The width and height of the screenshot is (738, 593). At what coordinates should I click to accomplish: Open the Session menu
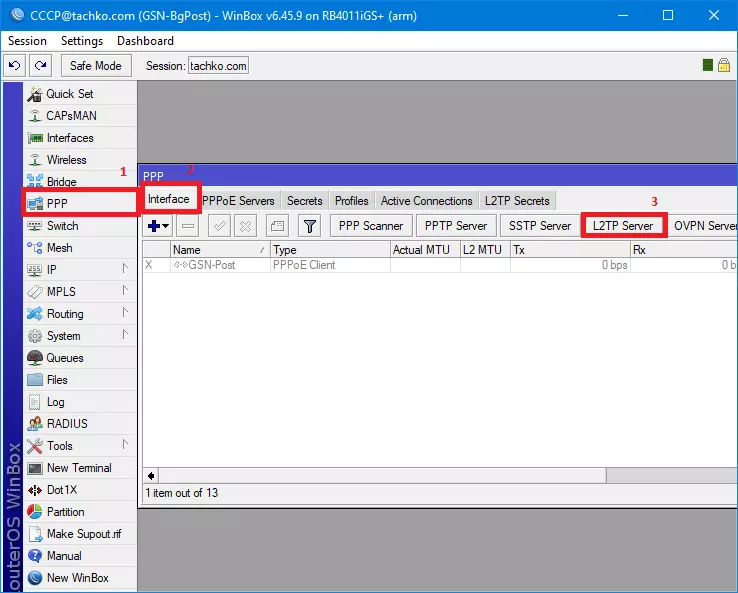click(27, 41)
